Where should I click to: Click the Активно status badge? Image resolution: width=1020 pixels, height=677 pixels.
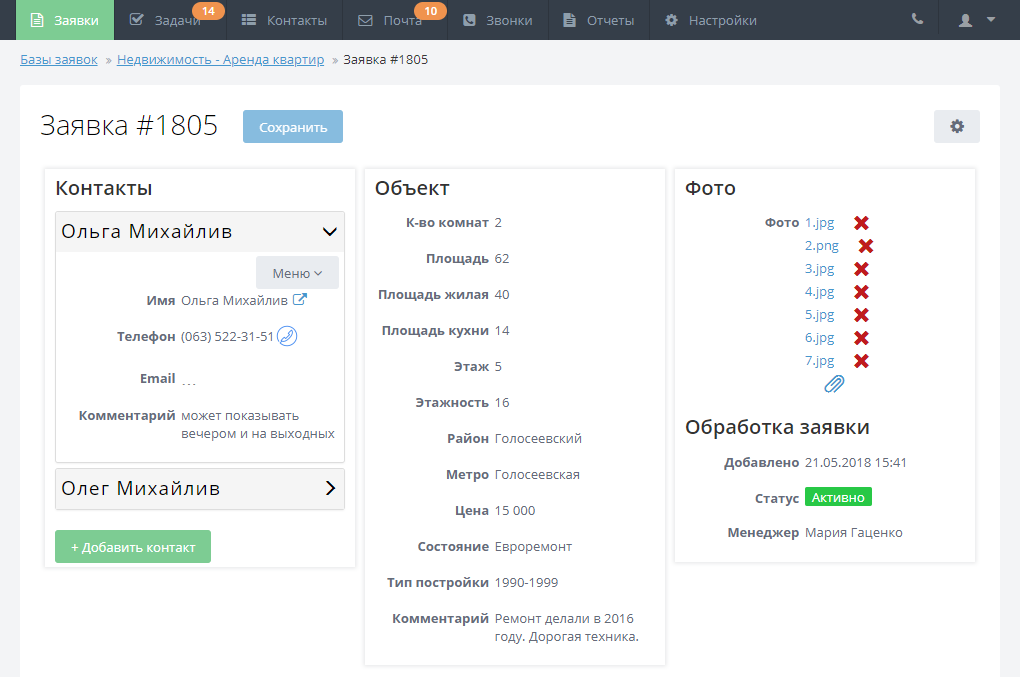coord(838,497)
